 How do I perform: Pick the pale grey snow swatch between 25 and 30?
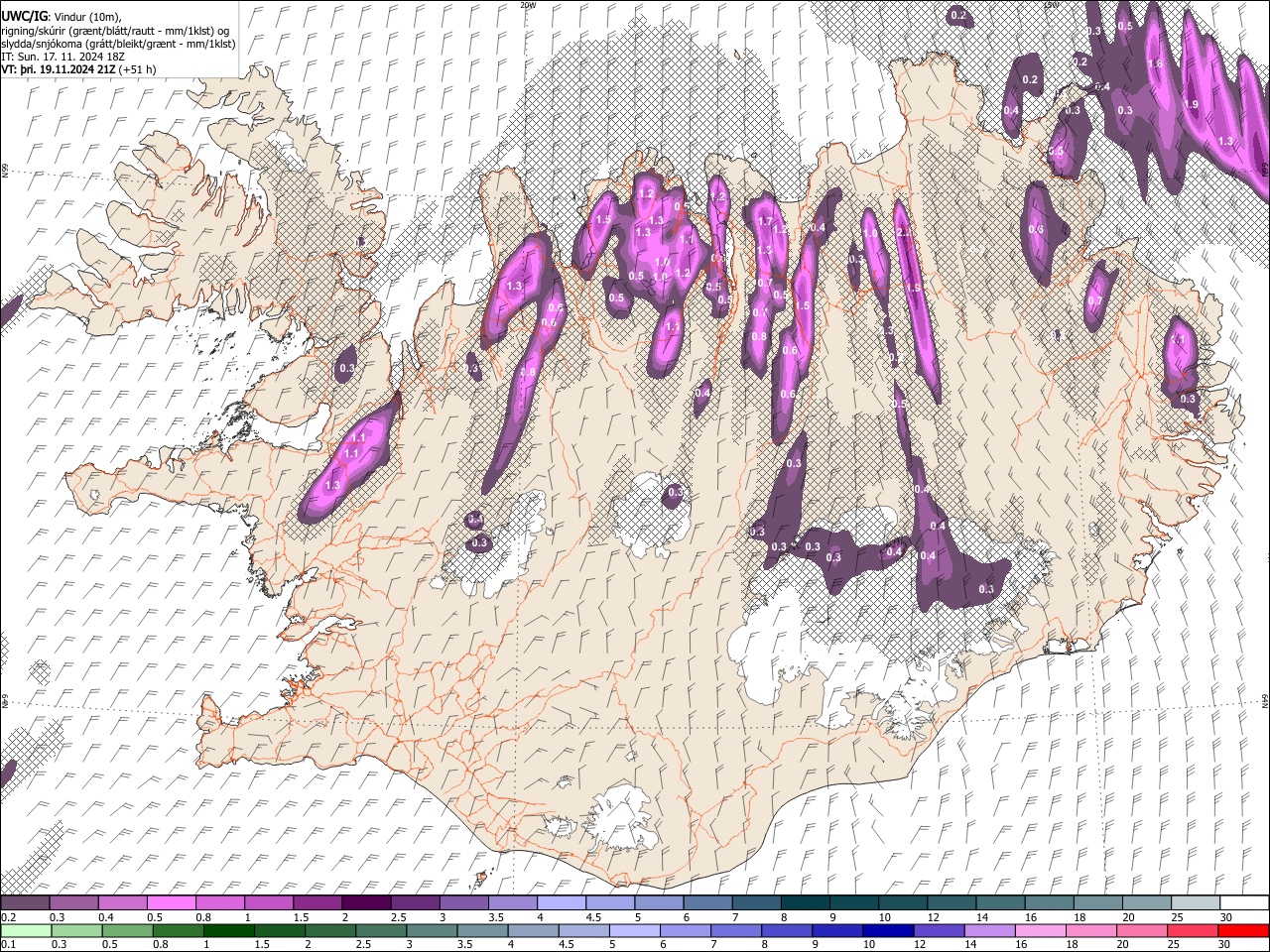1196,903
